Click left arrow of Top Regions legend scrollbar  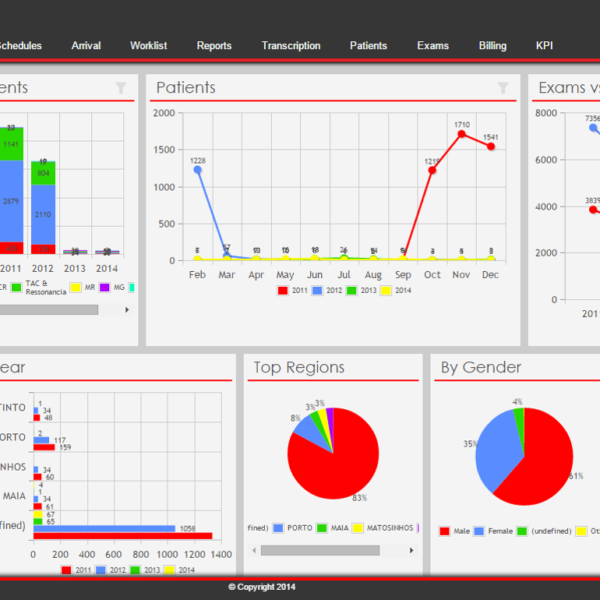pos(254,550)
